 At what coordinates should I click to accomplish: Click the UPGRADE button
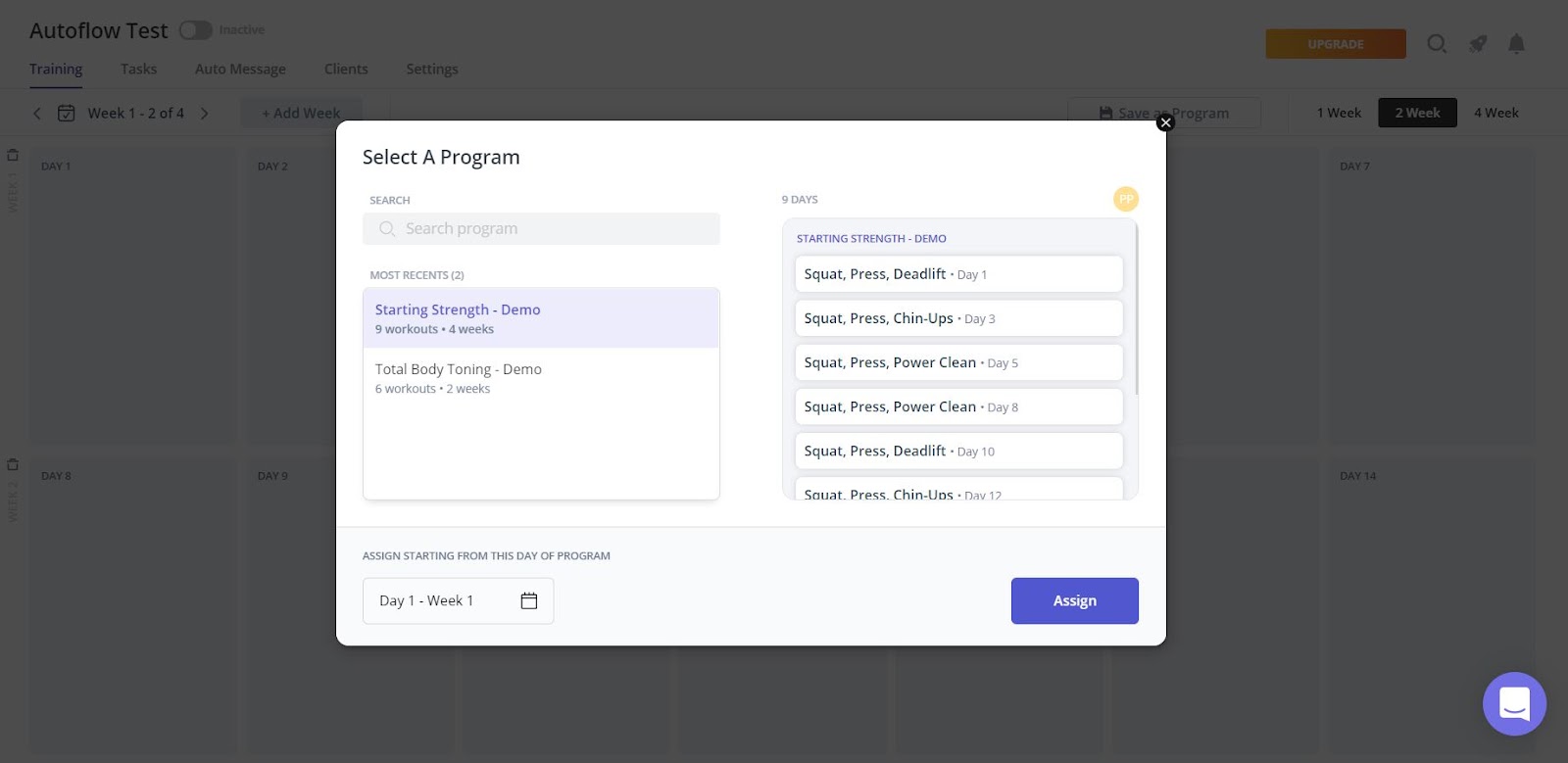coord(1336,44)
